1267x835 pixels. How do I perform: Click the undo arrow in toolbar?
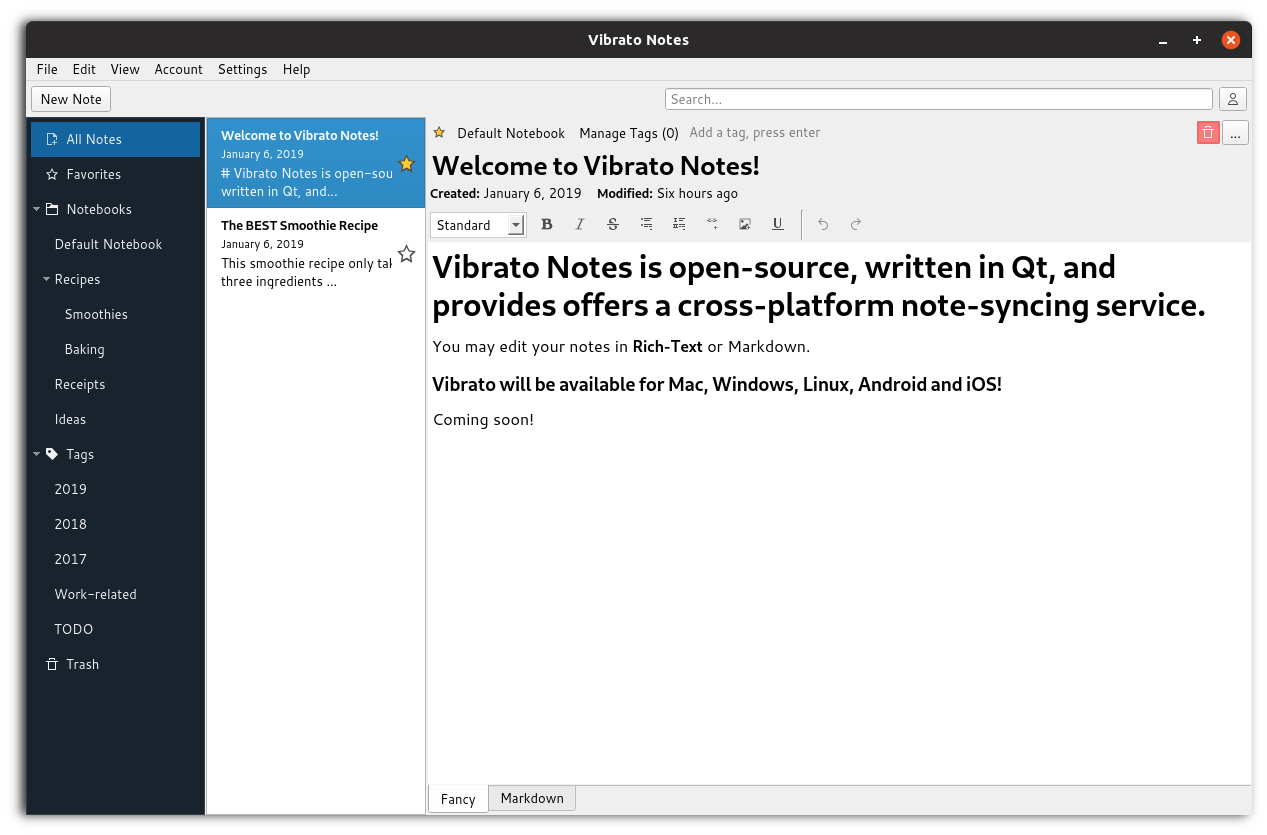[823, 225]
